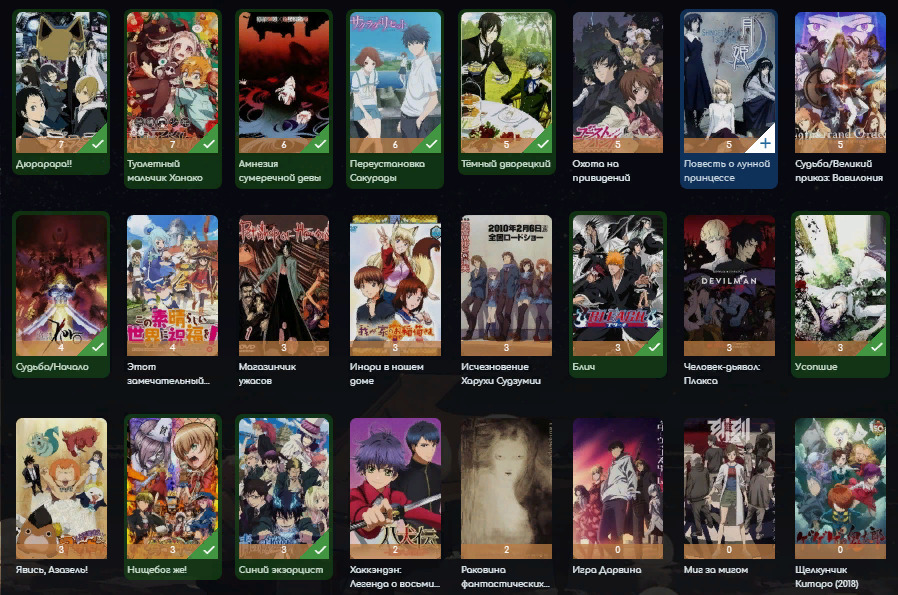Open the Игра Дарвина poster thumbnail

(618, 488)
